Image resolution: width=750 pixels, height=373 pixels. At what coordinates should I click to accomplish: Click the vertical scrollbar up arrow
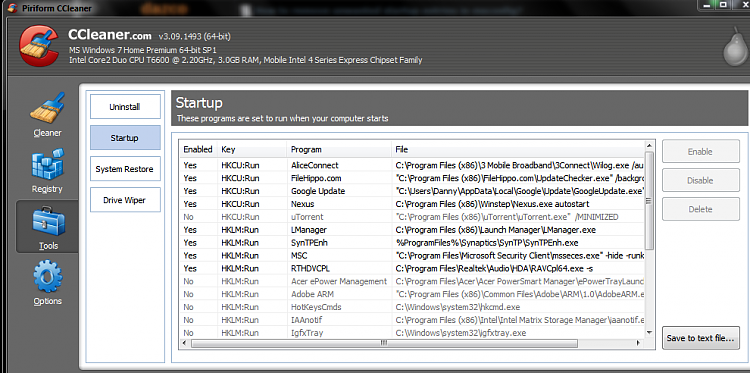[649, 145]
